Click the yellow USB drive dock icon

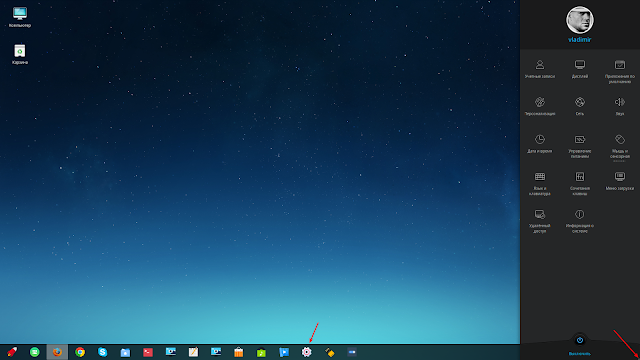(x=329, y=352)
